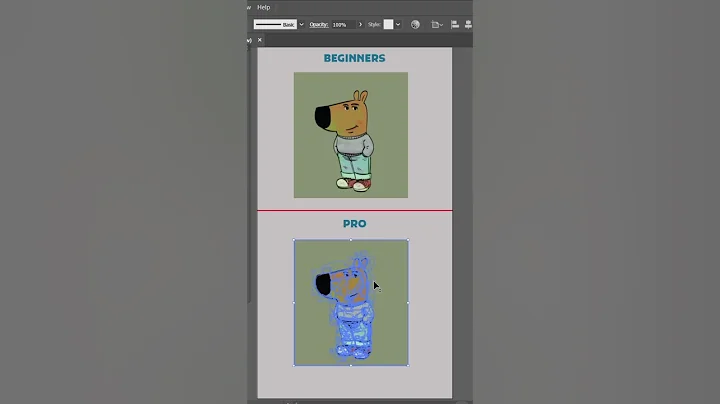Click the Horizontal Align Center icon

tap(468, 24)
